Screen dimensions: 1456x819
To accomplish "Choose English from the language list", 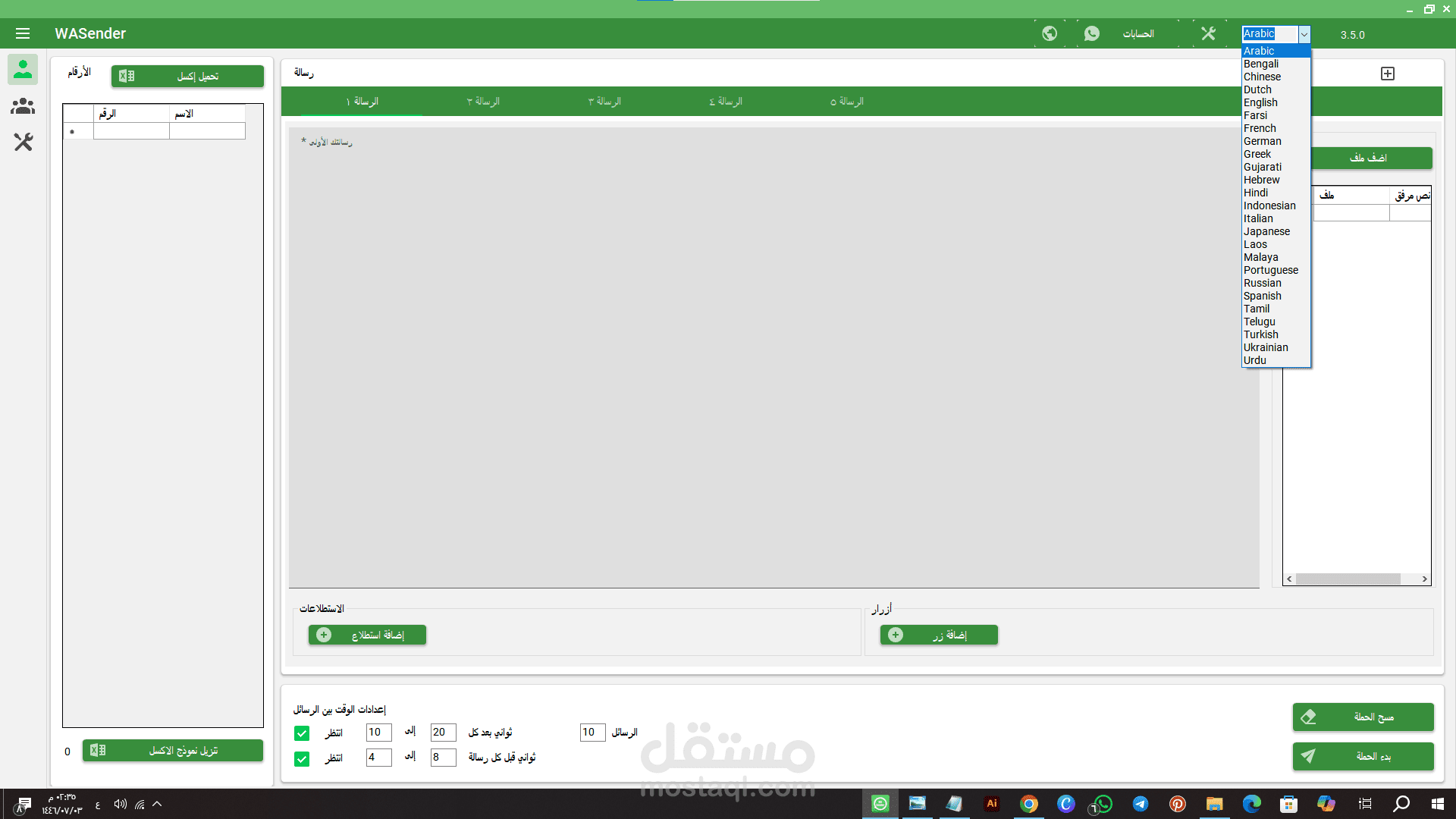I will pos(1260,102).
